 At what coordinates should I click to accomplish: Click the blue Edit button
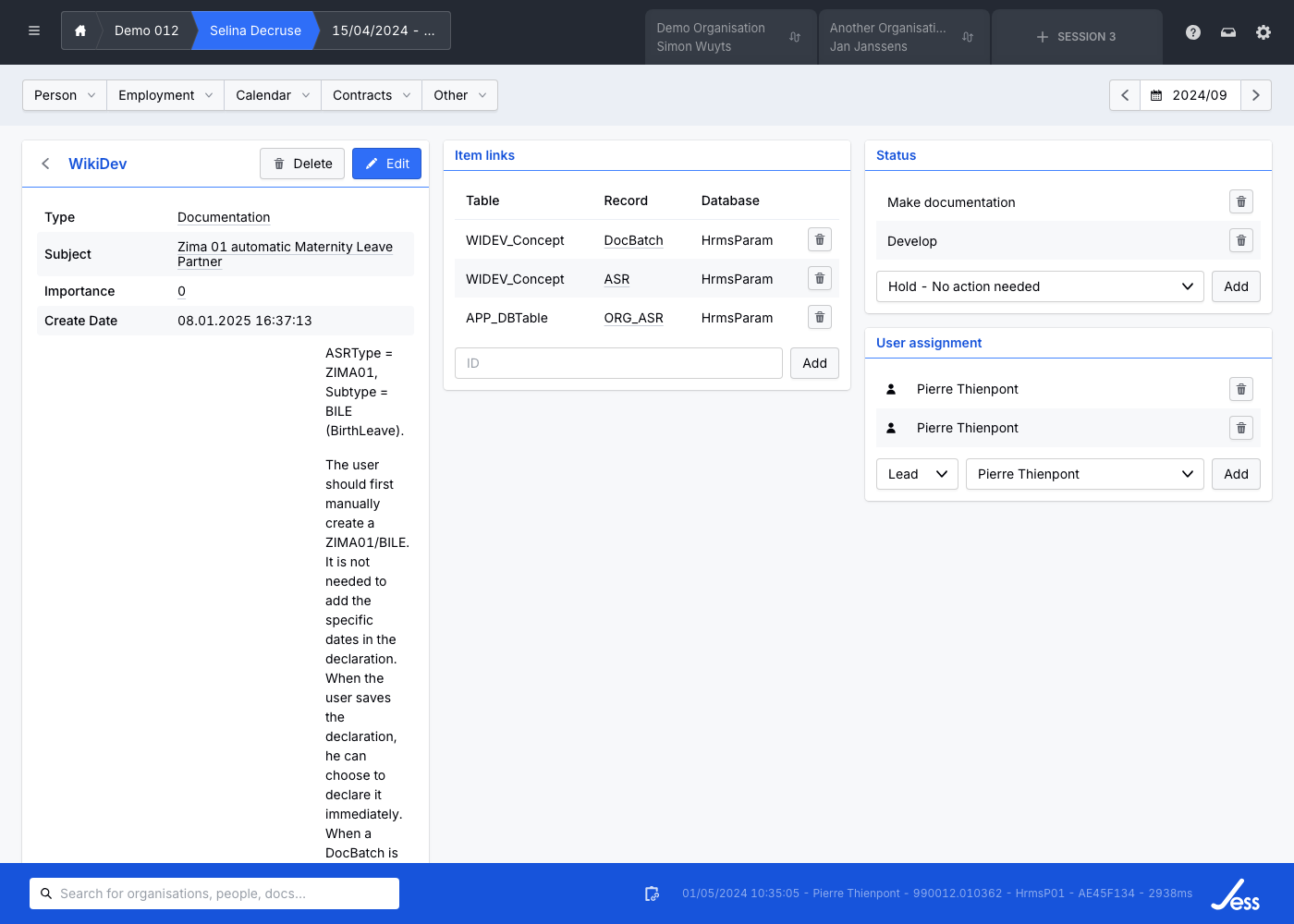coord(386,164)
